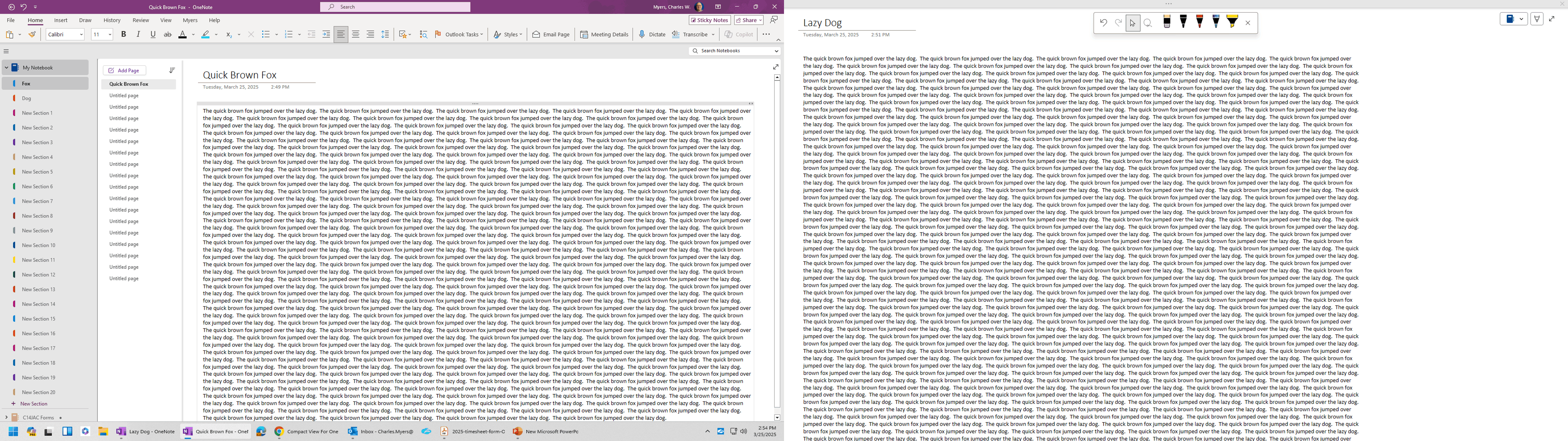Click the Format Painter icon

[x=32, y=35]
